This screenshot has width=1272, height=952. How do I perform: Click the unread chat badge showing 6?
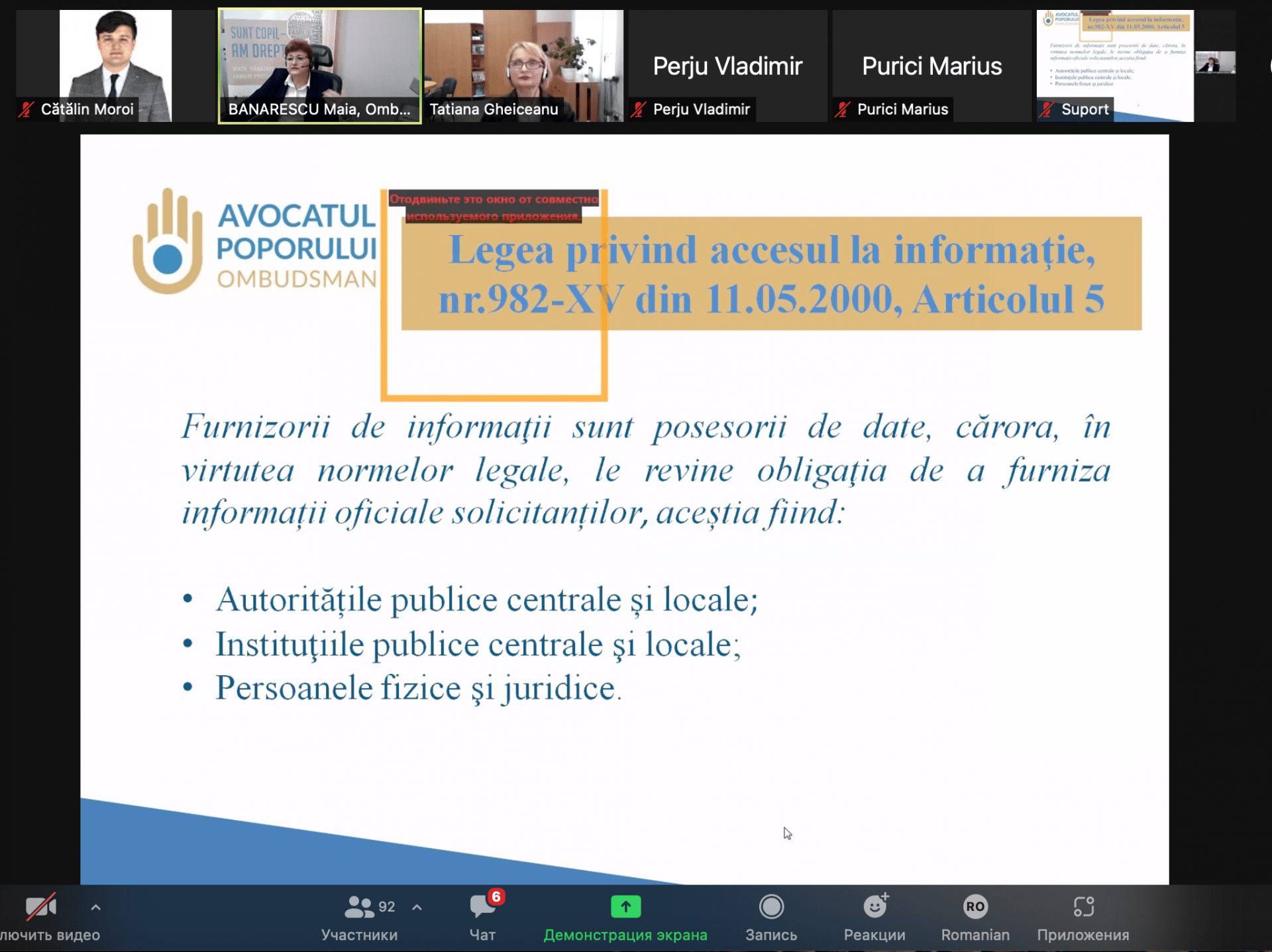496,897
